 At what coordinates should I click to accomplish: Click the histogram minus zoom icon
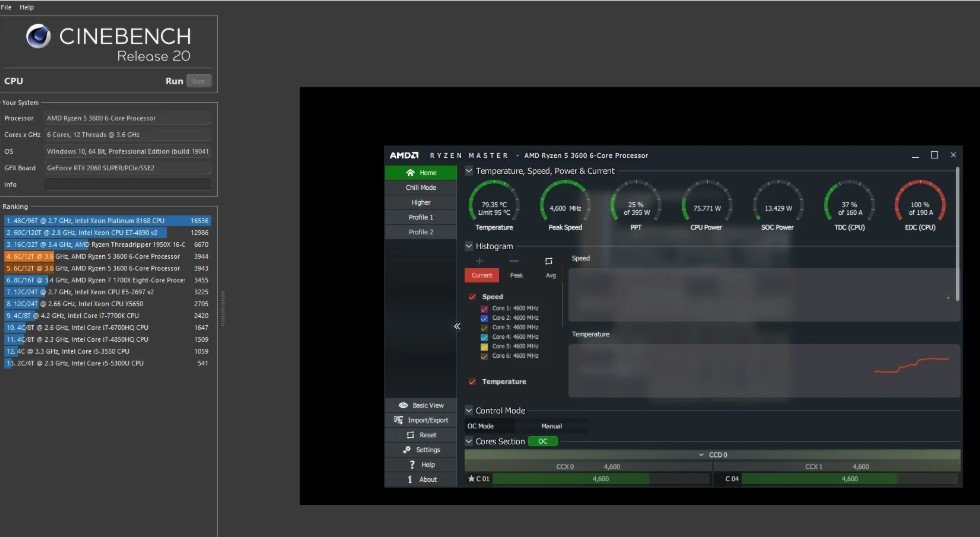pyautogui.click(x=514, y=261)
